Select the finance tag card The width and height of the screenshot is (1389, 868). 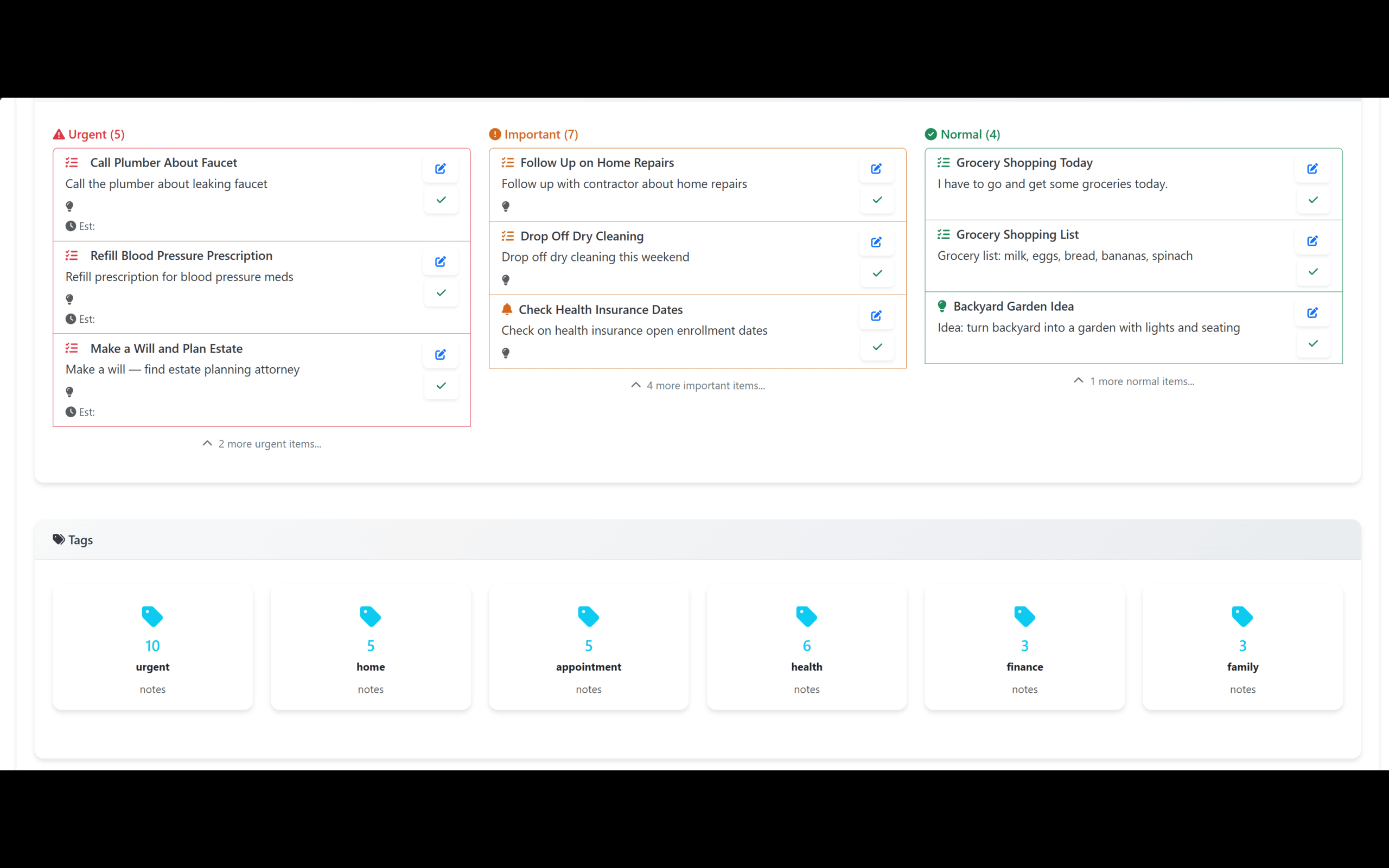tap(1024, 648)
